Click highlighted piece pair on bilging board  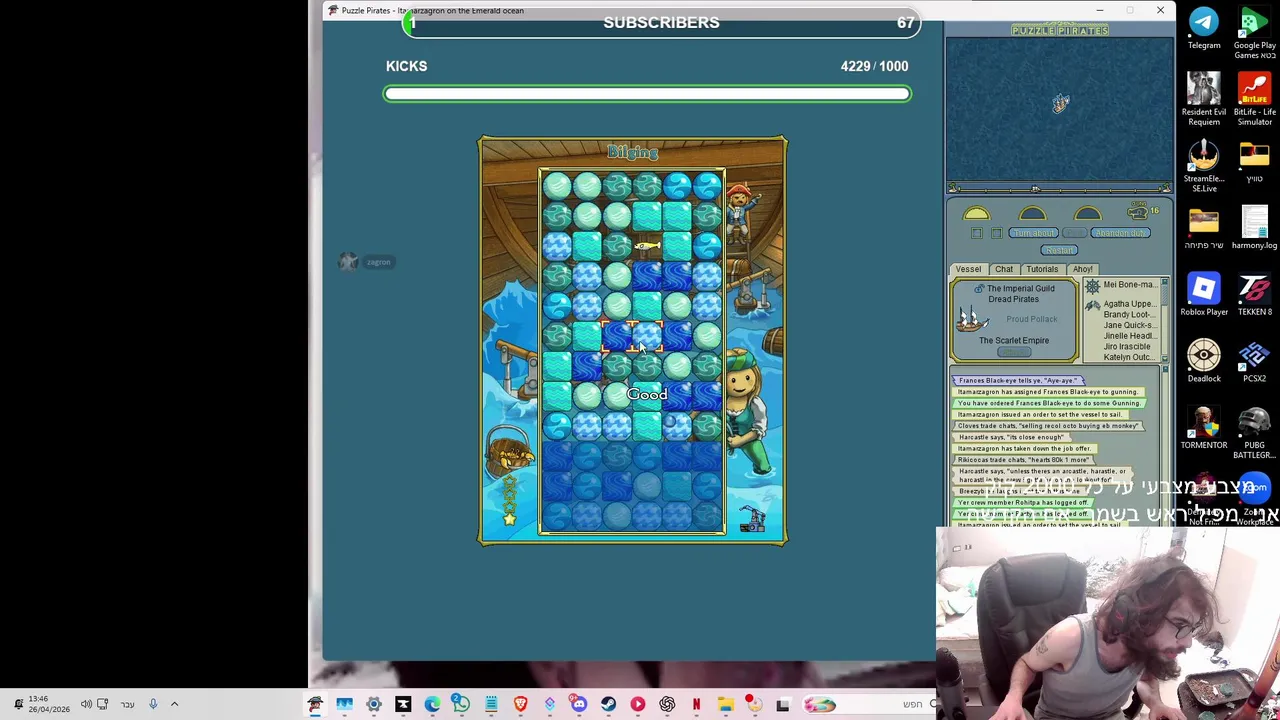pyautogui.click(x=632, y=336)
